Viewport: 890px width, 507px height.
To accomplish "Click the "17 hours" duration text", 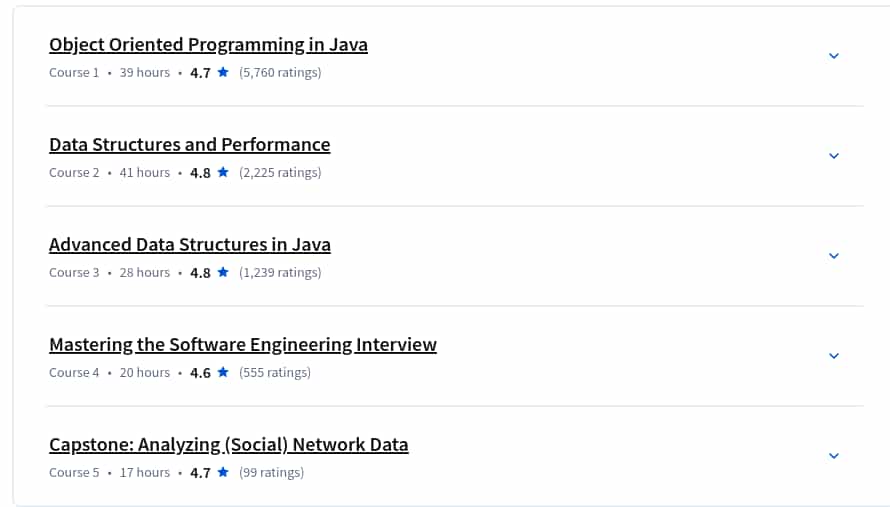I will 145,472.
